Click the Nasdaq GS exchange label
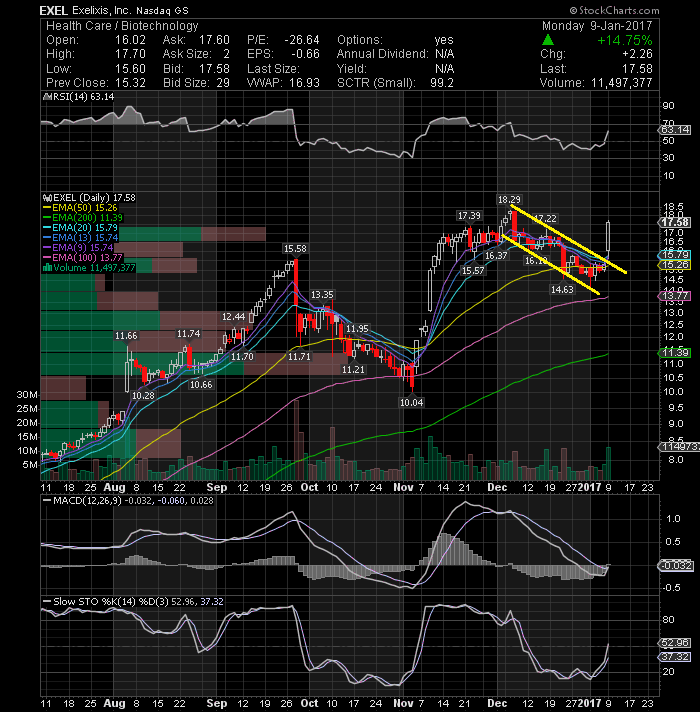Image resolution: width=700 pixels, height=712 pixels. [162, 10]
